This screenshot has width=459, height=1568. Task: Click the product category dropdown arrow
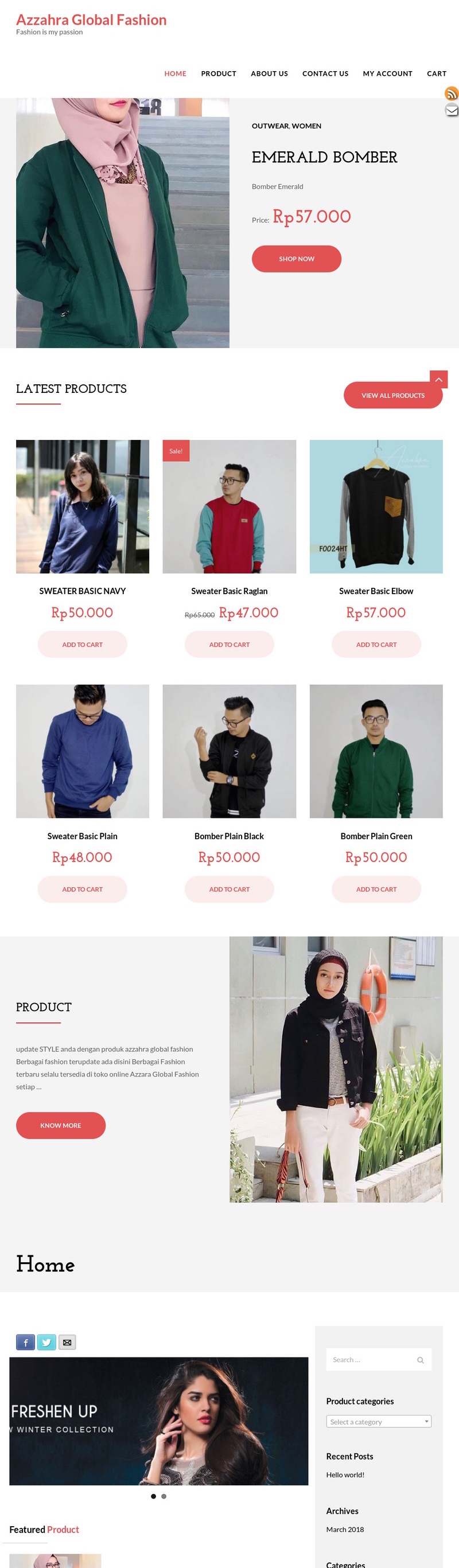point(426,1421)
